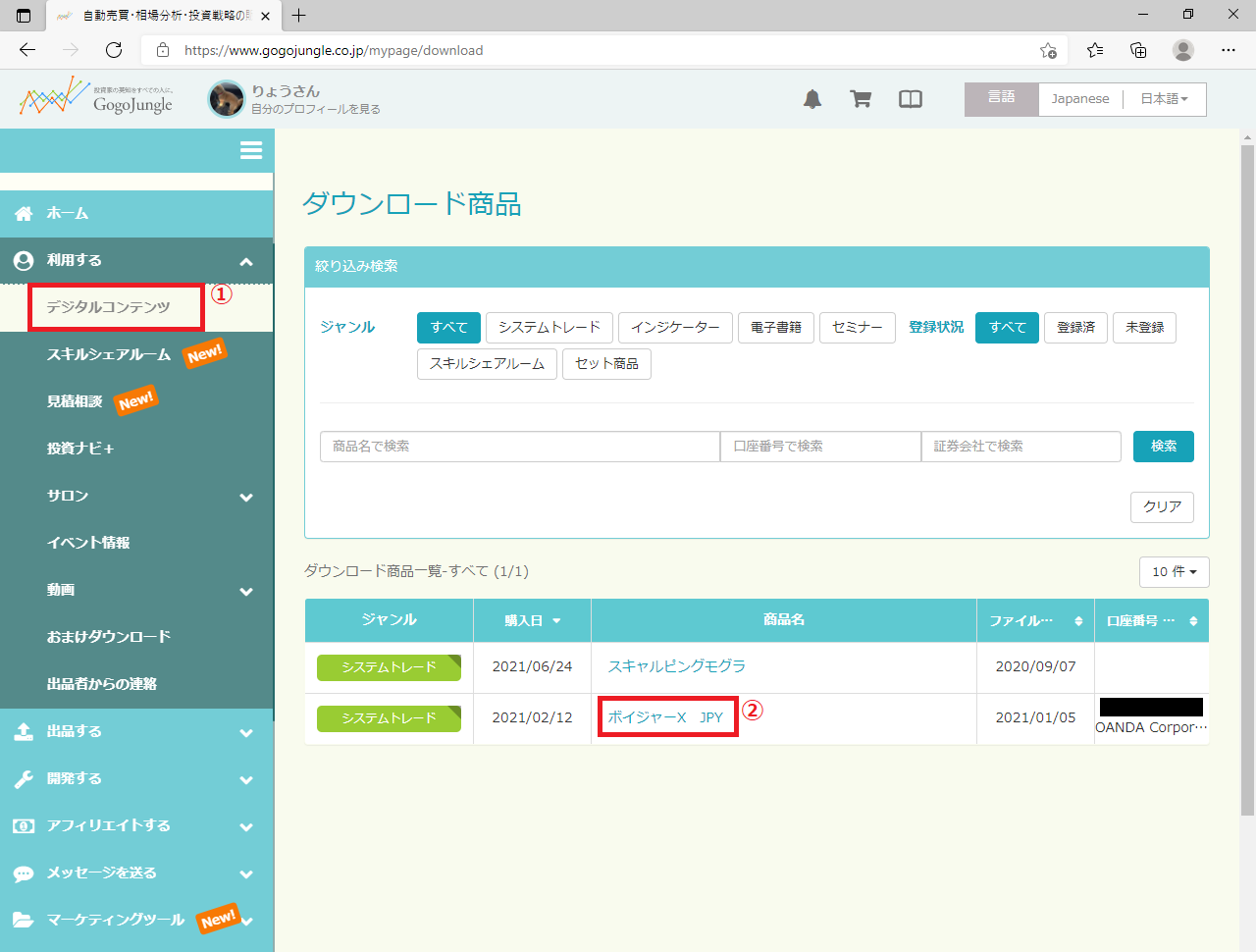The height and width of the screenshot is (952, 1256).
Task: Open the browser collections icon
Action: tap(1138, 50)
